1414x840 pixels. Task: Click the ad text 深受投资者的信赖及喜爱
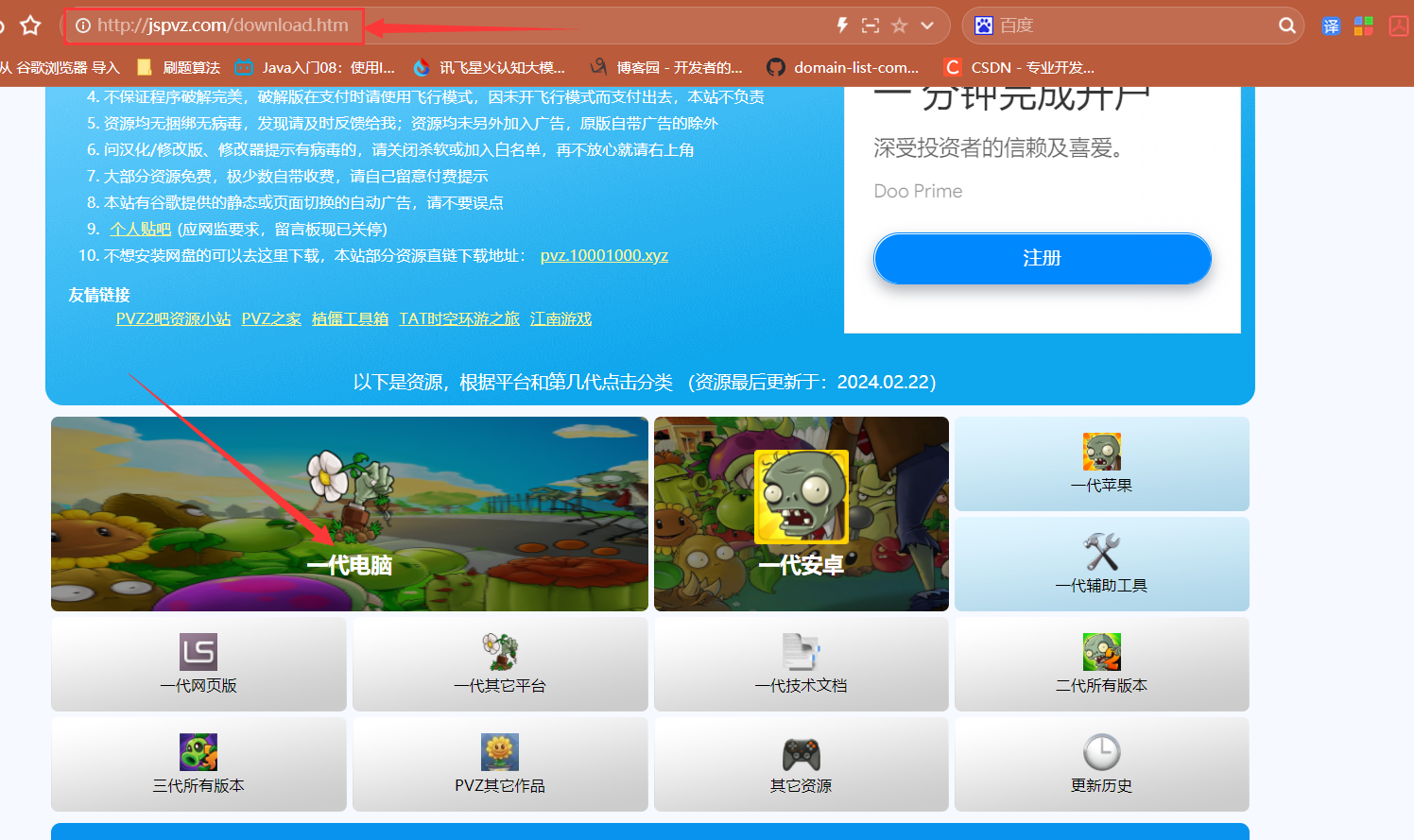point(998,147)
